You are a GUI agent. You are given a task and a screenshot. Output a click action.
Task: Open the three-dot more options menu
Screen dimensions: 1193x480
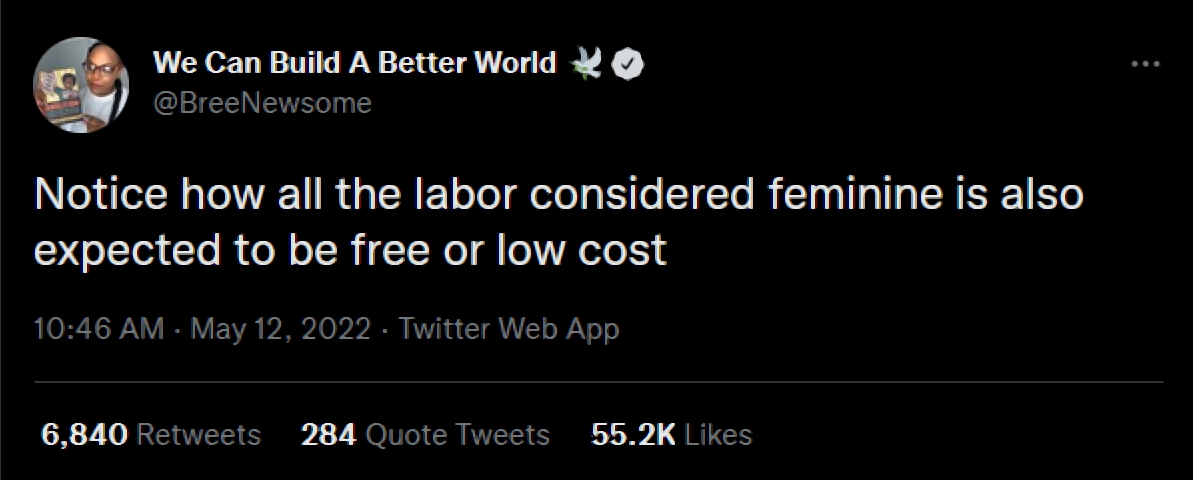1144,64
